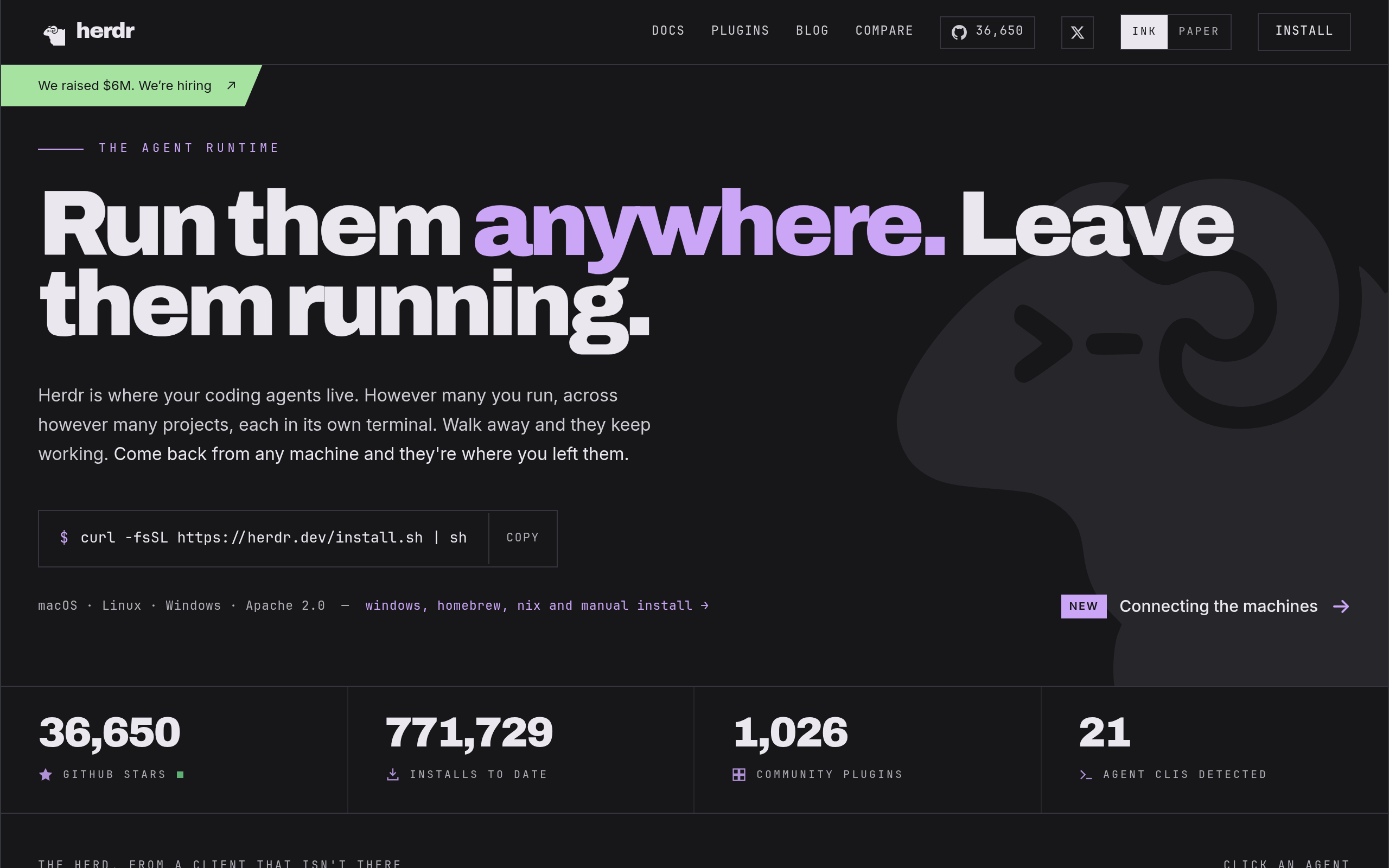
Task: Click the macOS platform label
Action: pyautogui.click(x=58, y=605)
